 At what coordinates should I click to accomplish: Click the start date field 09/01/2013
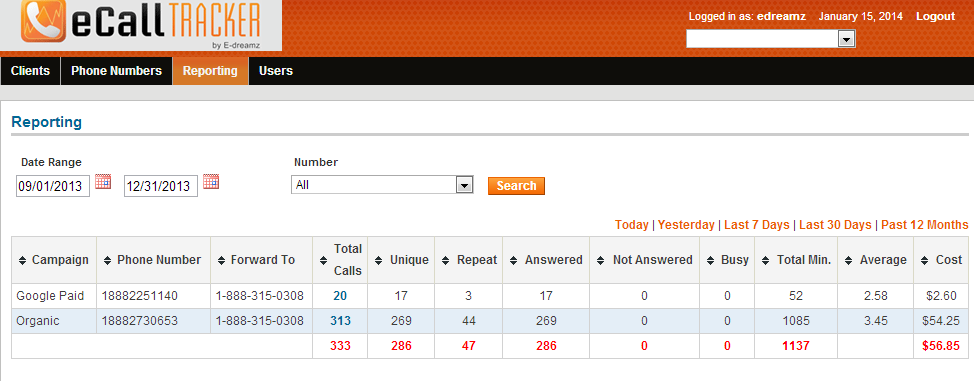tap(53, 186)
